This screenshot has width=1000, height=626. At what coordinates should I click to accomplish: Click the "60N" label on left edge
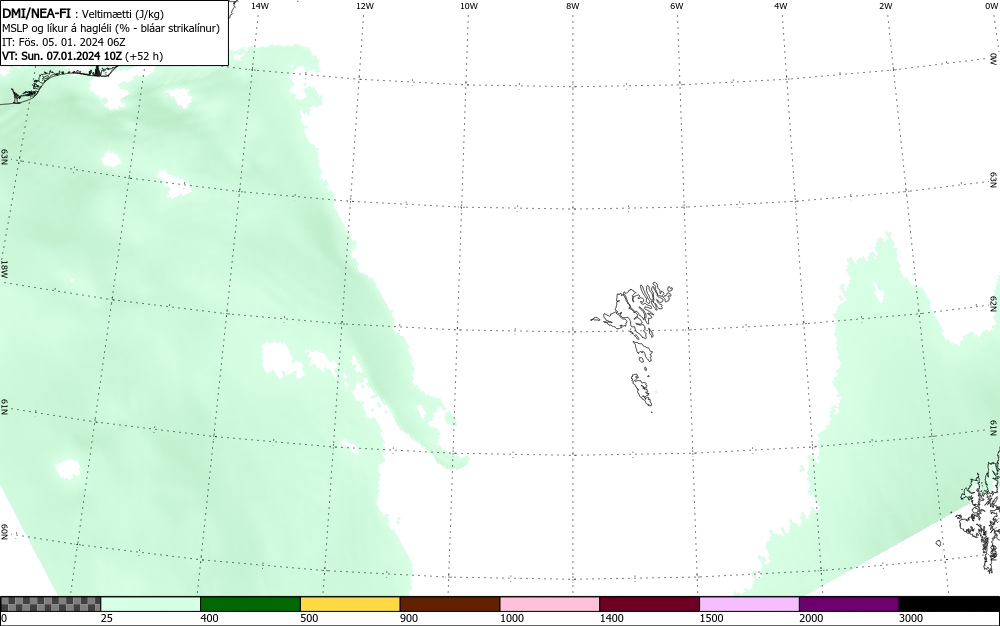click(x=4, y=532)
